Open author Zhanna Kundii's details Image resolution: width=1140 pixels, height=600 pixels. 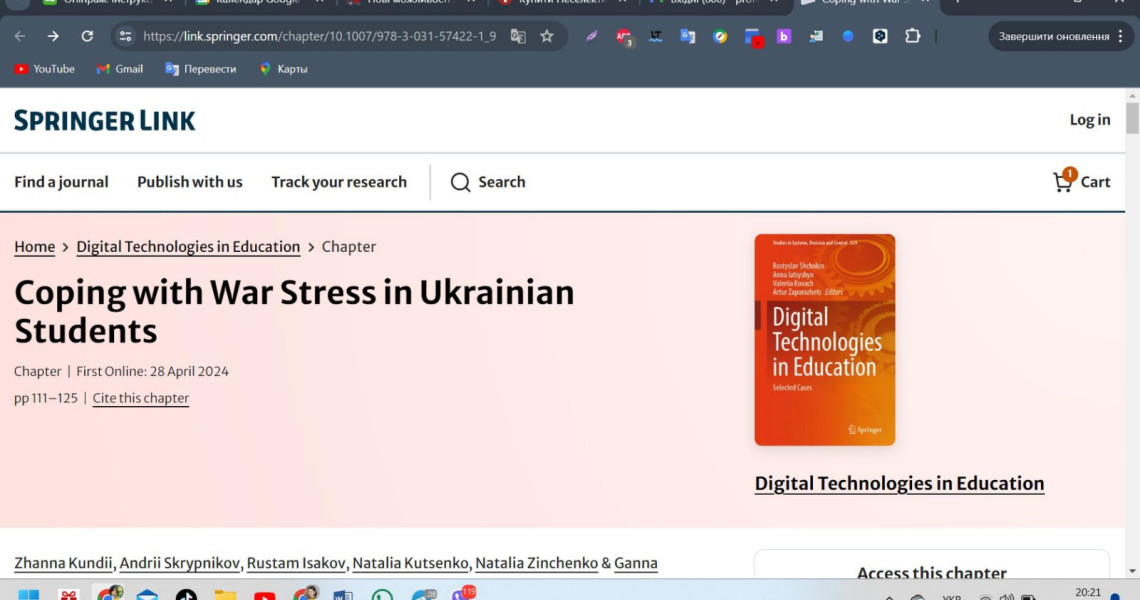pyautogui.click(x=63, y=564)
